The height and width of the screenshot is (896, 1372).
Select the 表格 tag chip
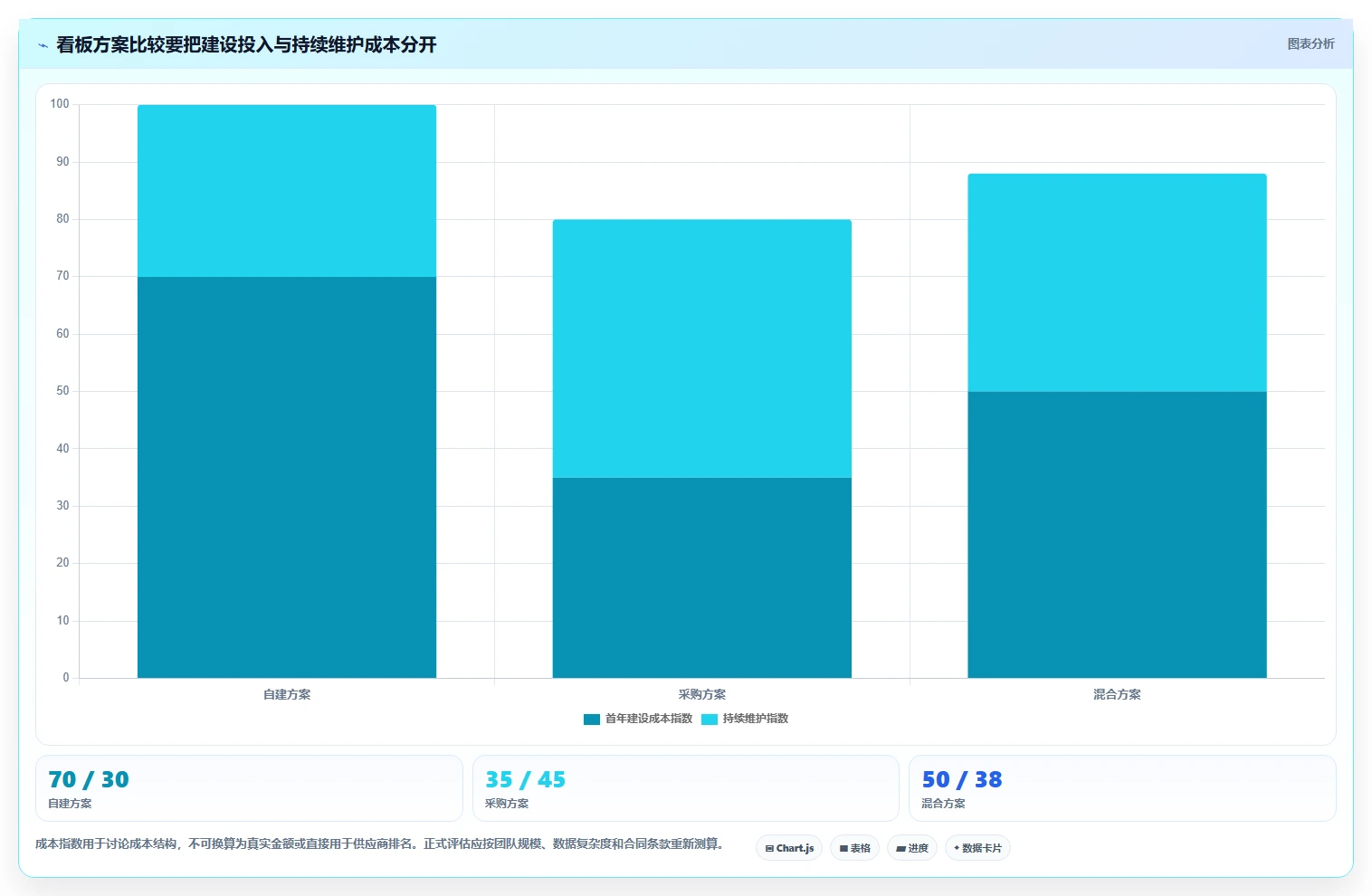(854, 848)
